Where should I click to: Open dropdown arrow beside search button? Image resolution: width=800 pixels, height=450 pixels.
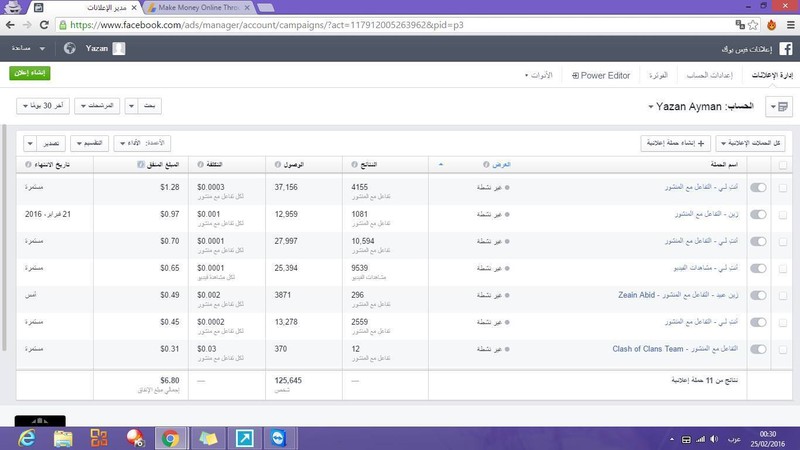131,106
